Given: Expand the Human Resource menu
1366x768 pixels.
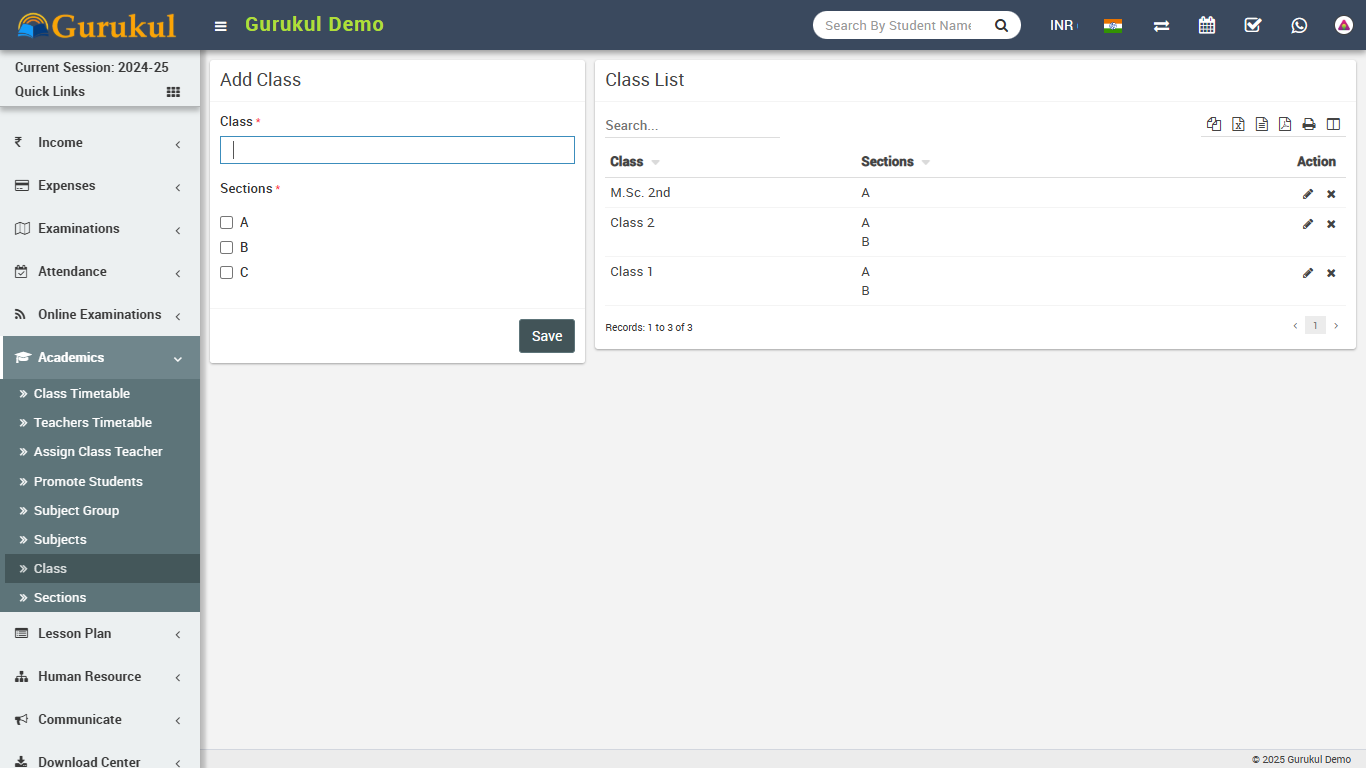Looking at the screenshot, I should click(100, 677).
